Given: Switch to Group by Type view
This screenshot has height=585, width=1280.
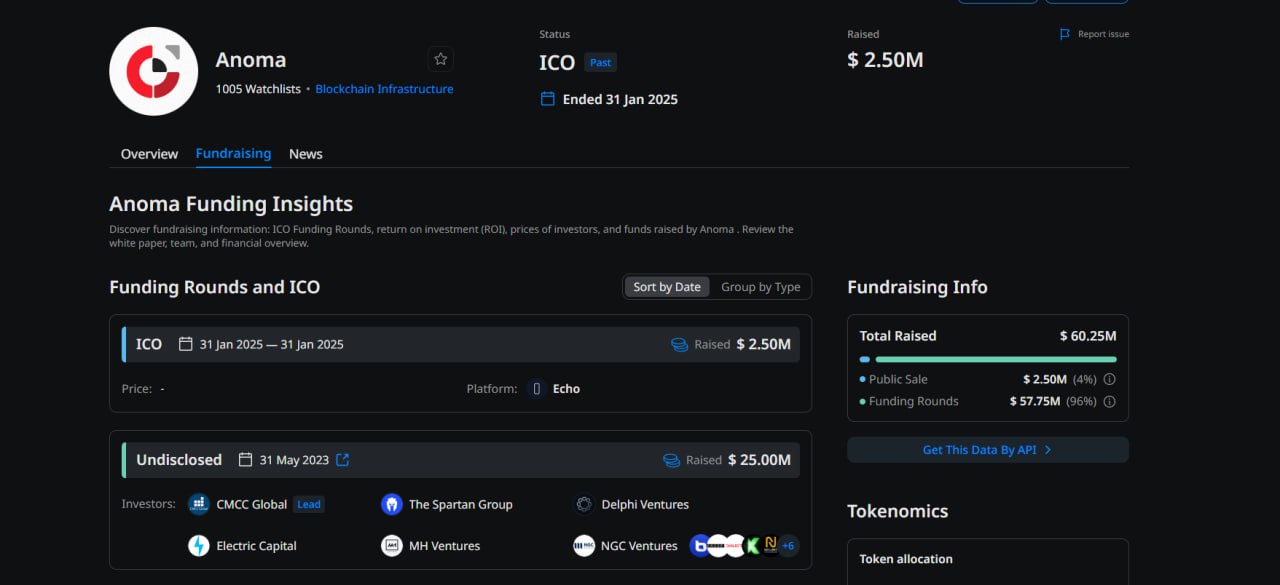Looking at the screenshot, I should pyautogui.click(x=760, y=287).
